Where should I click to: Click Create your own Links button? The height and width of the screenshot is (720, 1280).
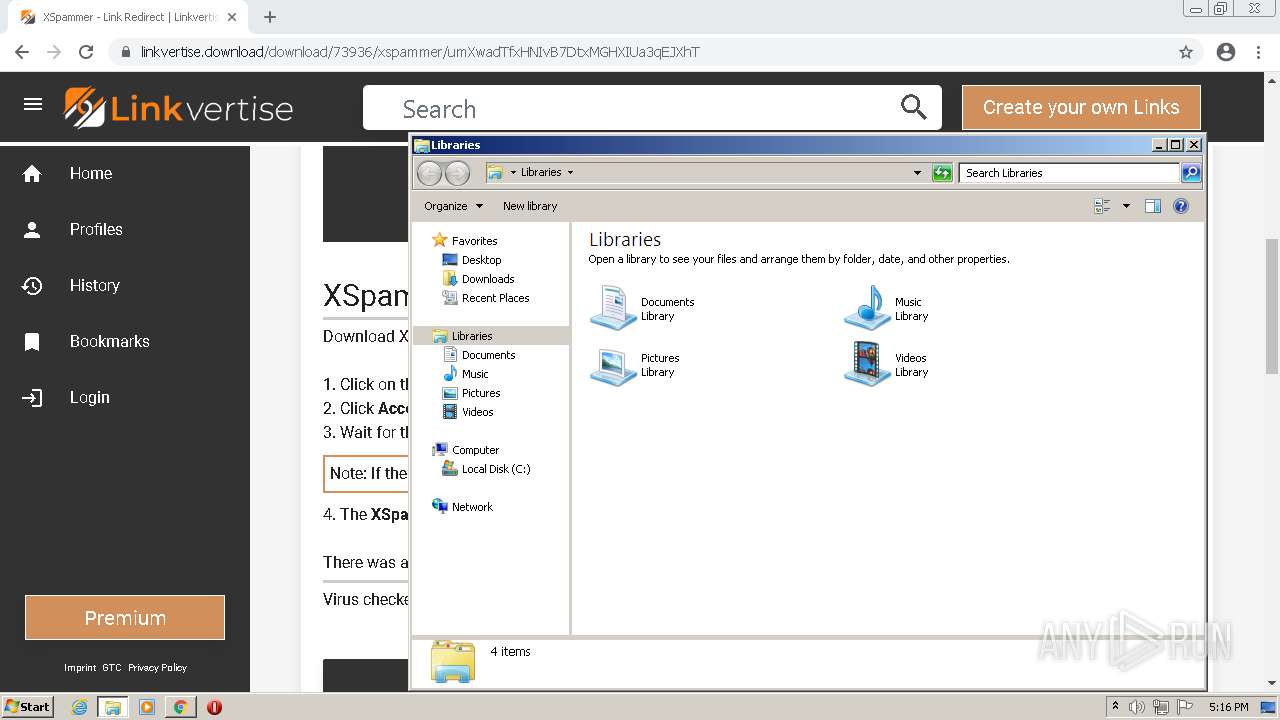point(1081,107)
